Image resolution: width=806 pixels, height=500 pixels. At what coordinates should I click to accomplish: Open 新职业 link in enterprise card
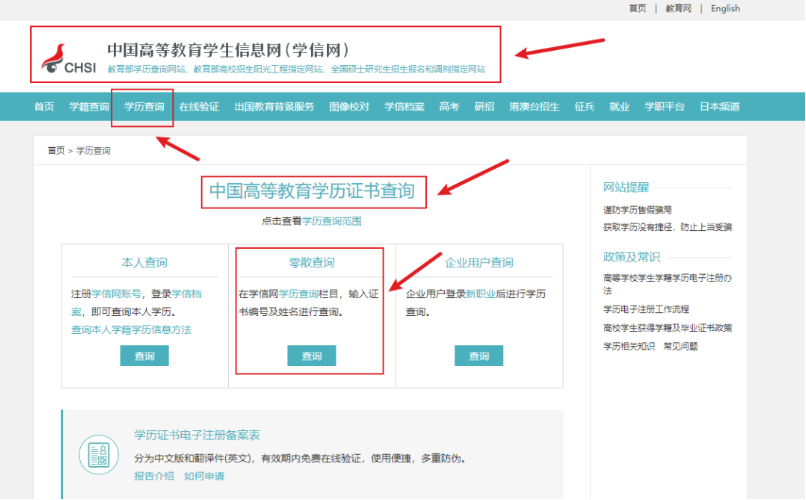coord(481,293)
